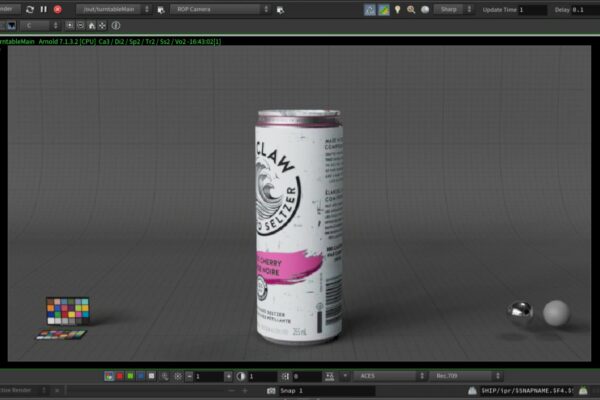Open the /out/turntableMain ROP path dropdown

pyautogui.click(x=113, y=9)
